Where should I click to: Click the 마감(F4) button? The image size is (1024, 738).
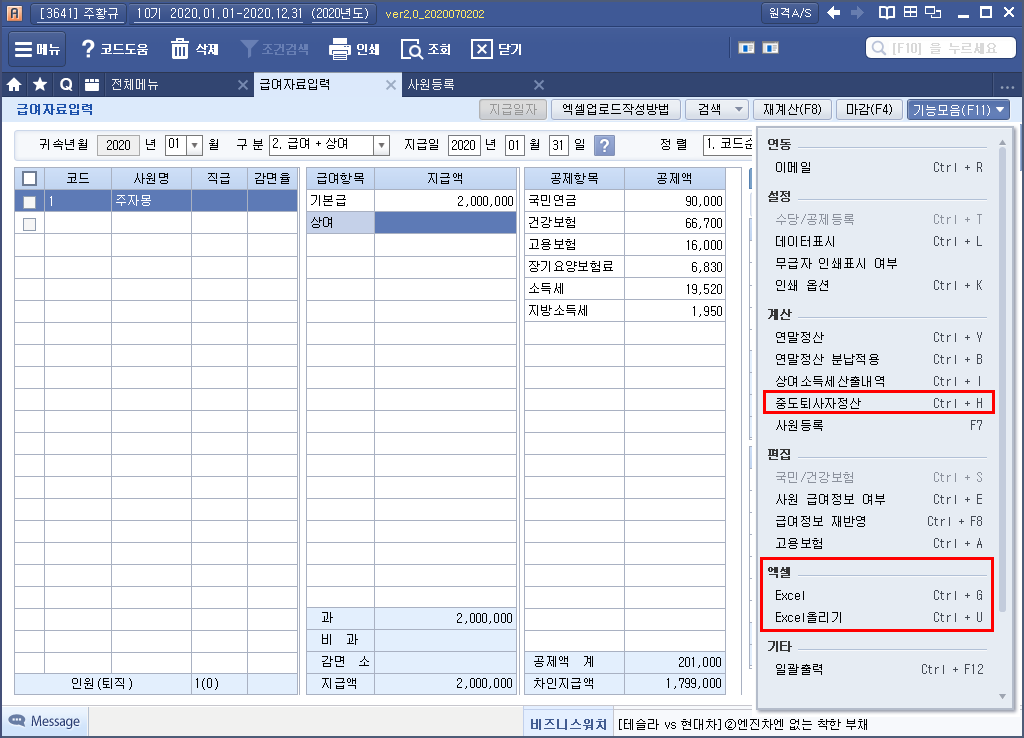[x=869, y=110]
